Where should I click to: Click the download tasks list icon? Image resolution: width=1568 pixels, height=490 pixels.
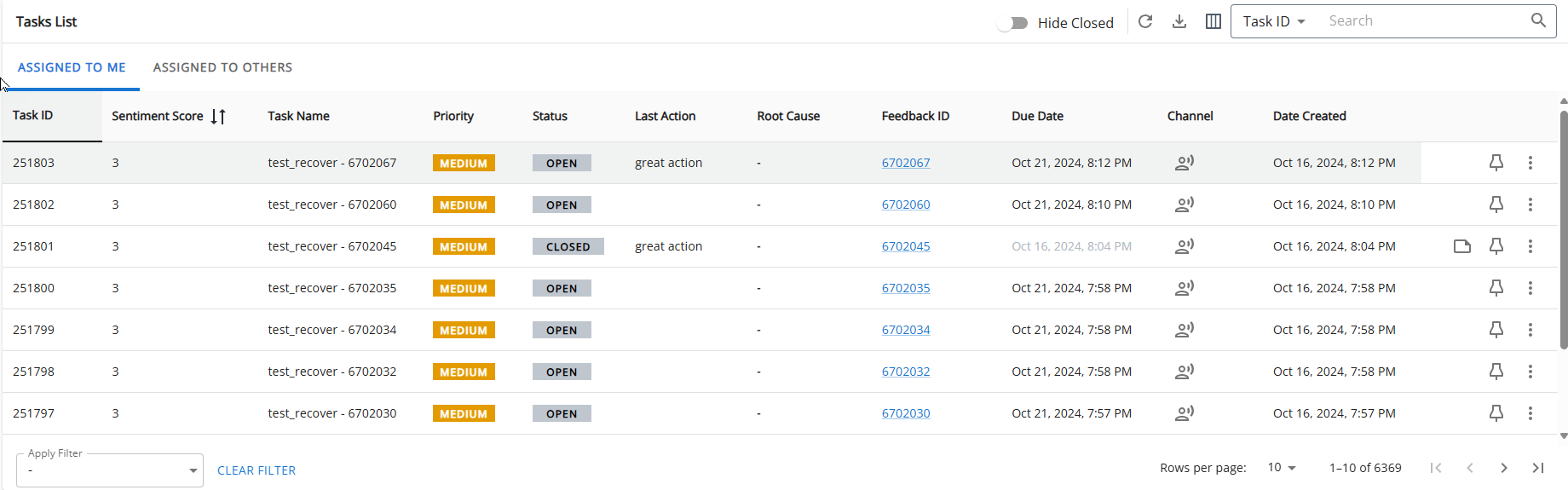1179,21
